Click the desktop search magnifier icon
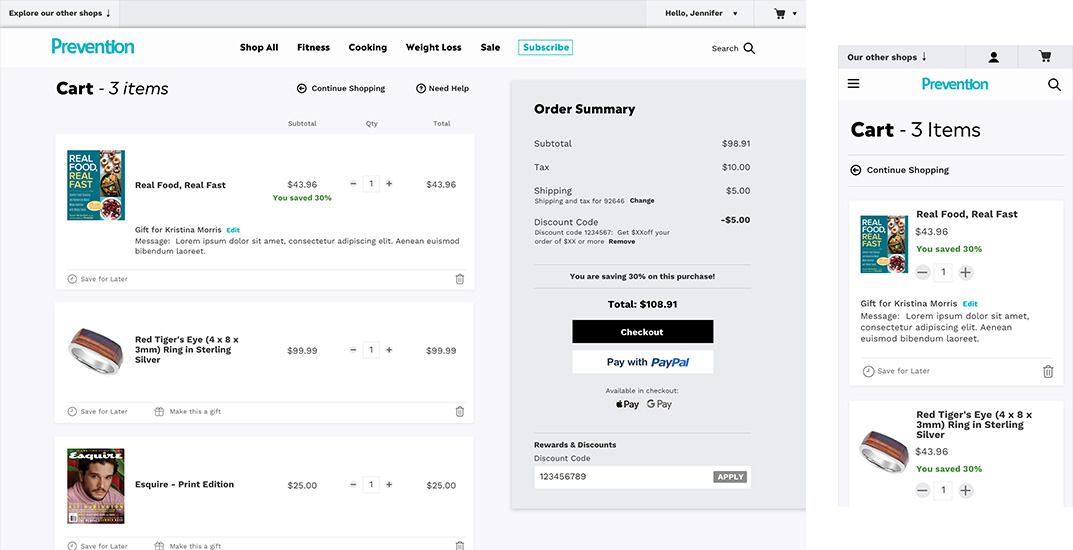Viewport: 1073px width, 550px height. (749, 49)
